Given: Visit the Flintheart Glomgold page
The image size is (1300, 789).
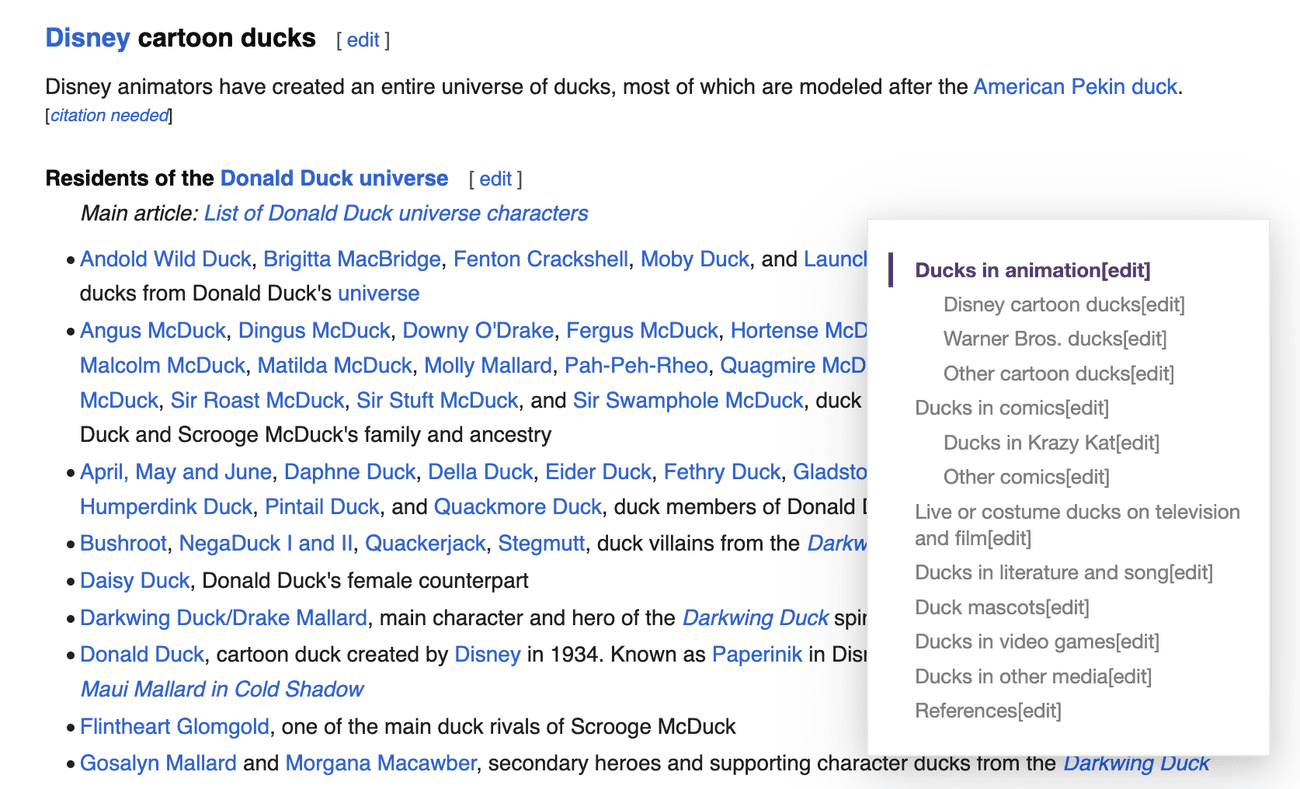Looking at the screenshot, I should tap(174, 726).
